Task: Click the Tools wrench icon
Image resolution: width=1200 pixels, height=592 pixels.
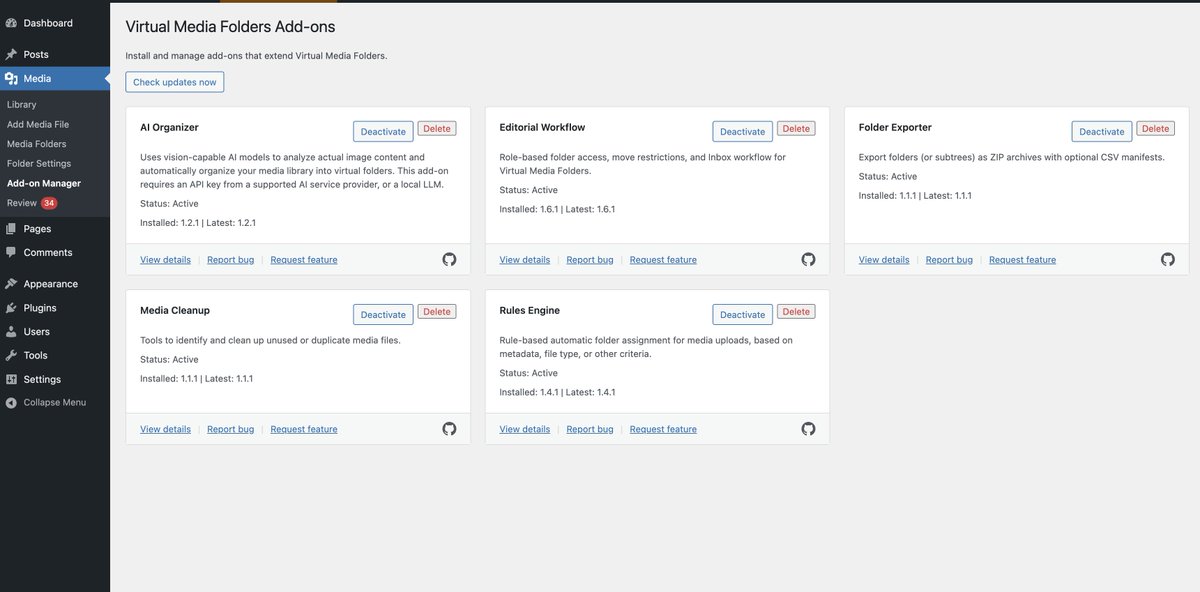Action: point(11,356)
